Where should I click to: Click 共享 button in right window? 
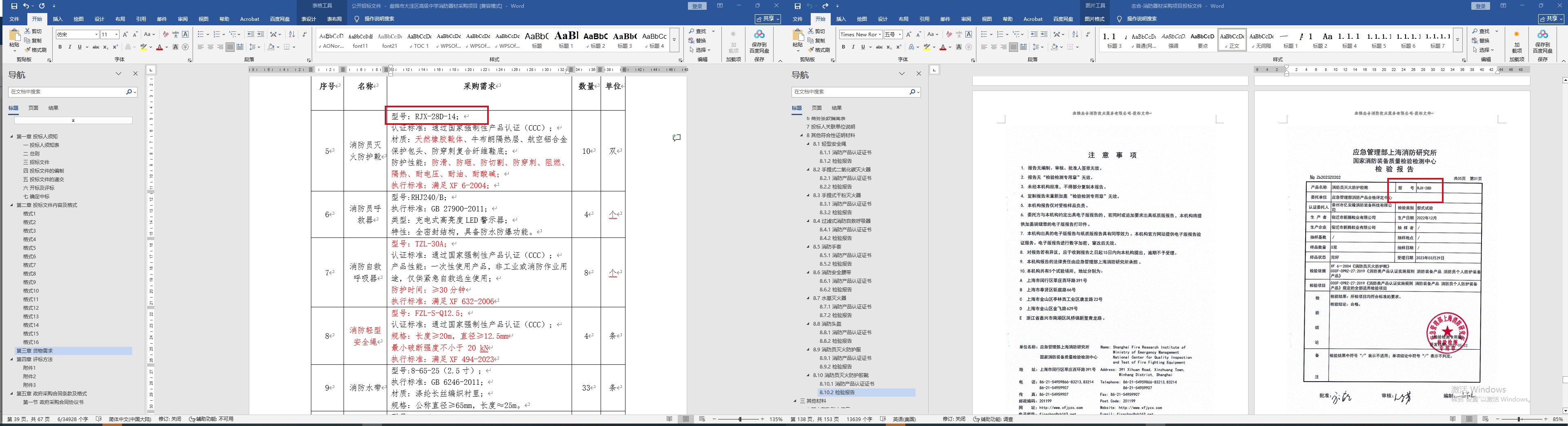click(x=1551, y=19)
